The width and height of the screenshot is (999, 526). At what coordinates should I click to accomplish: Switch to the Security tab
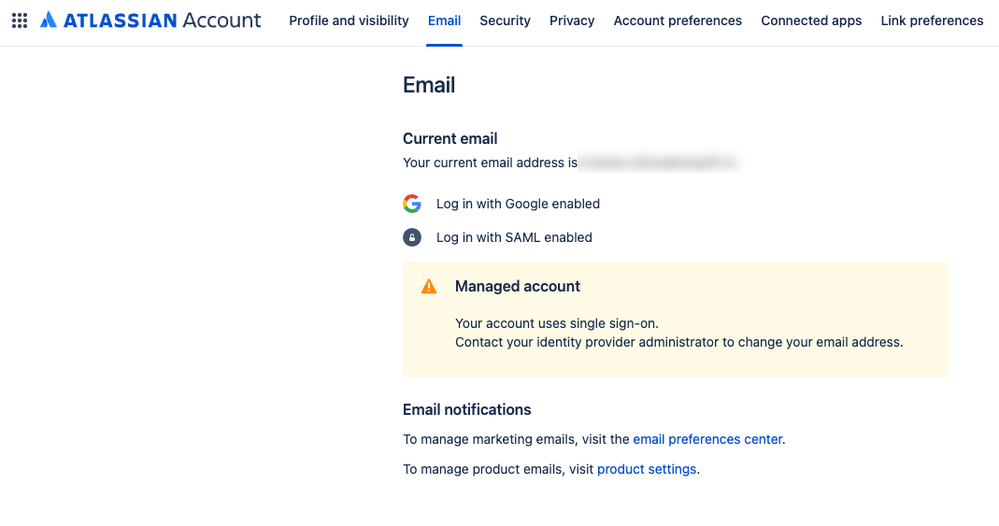505,20
